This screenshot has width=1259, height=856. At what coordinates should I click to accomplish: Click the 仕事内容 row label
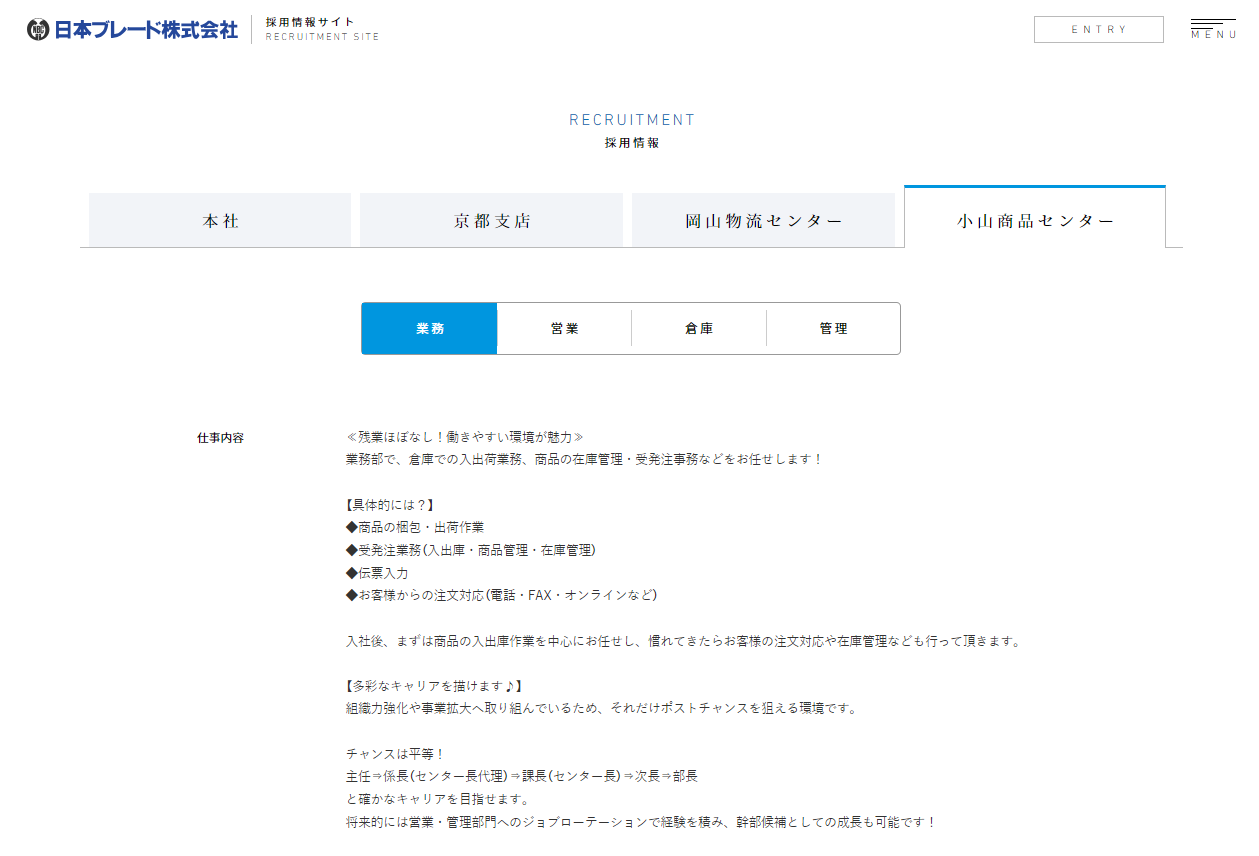coord(220,438)
